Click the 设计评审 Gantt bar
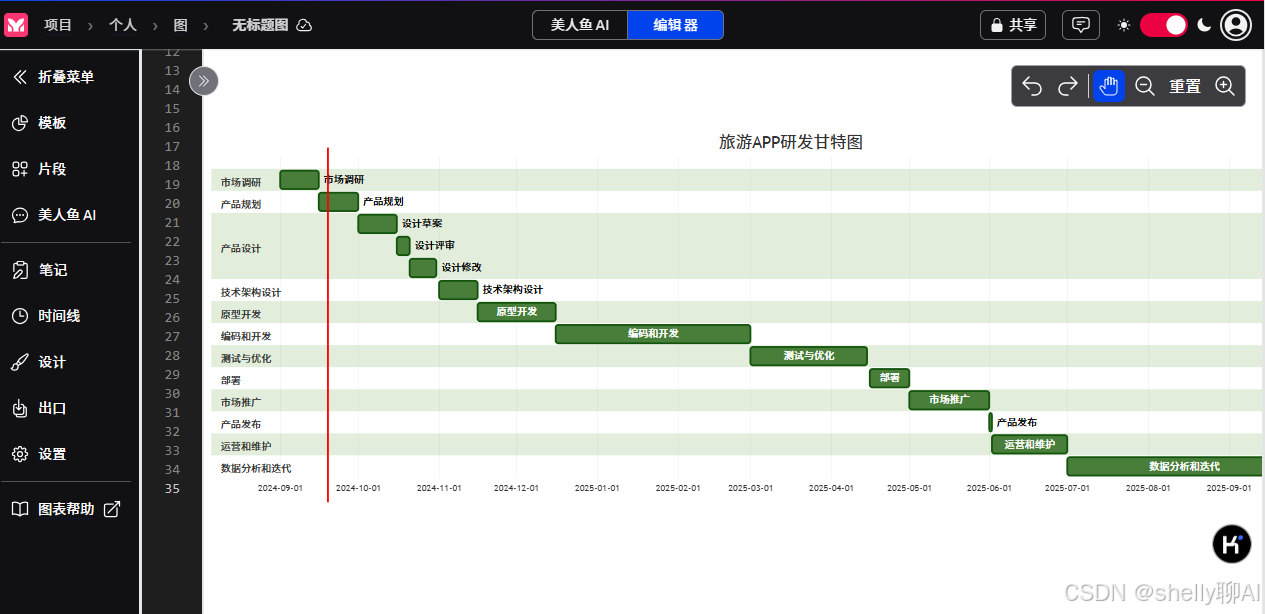 pos(403,246)
